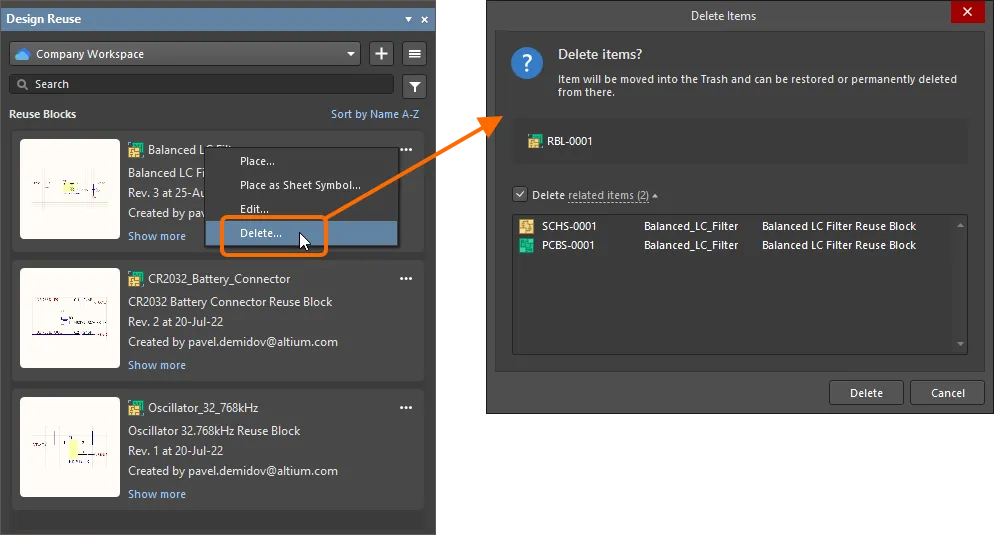Image resolution: width=994 pixels, height=535 pixels.
Task: Click the Cancel button in dialog
Action: click(948, 393)
